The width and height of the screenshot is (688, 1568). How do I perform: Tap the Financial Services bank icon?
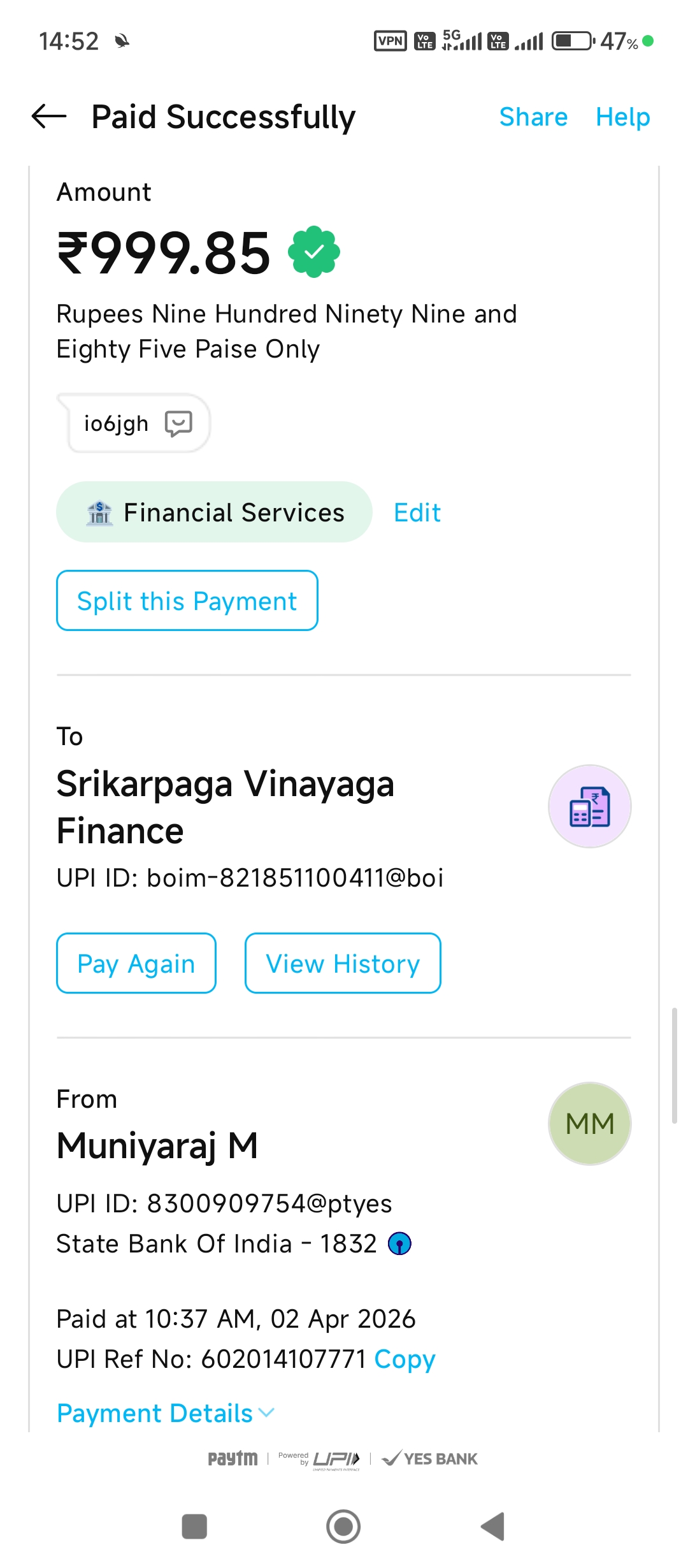pyautogui.click(x=99, y=512)
